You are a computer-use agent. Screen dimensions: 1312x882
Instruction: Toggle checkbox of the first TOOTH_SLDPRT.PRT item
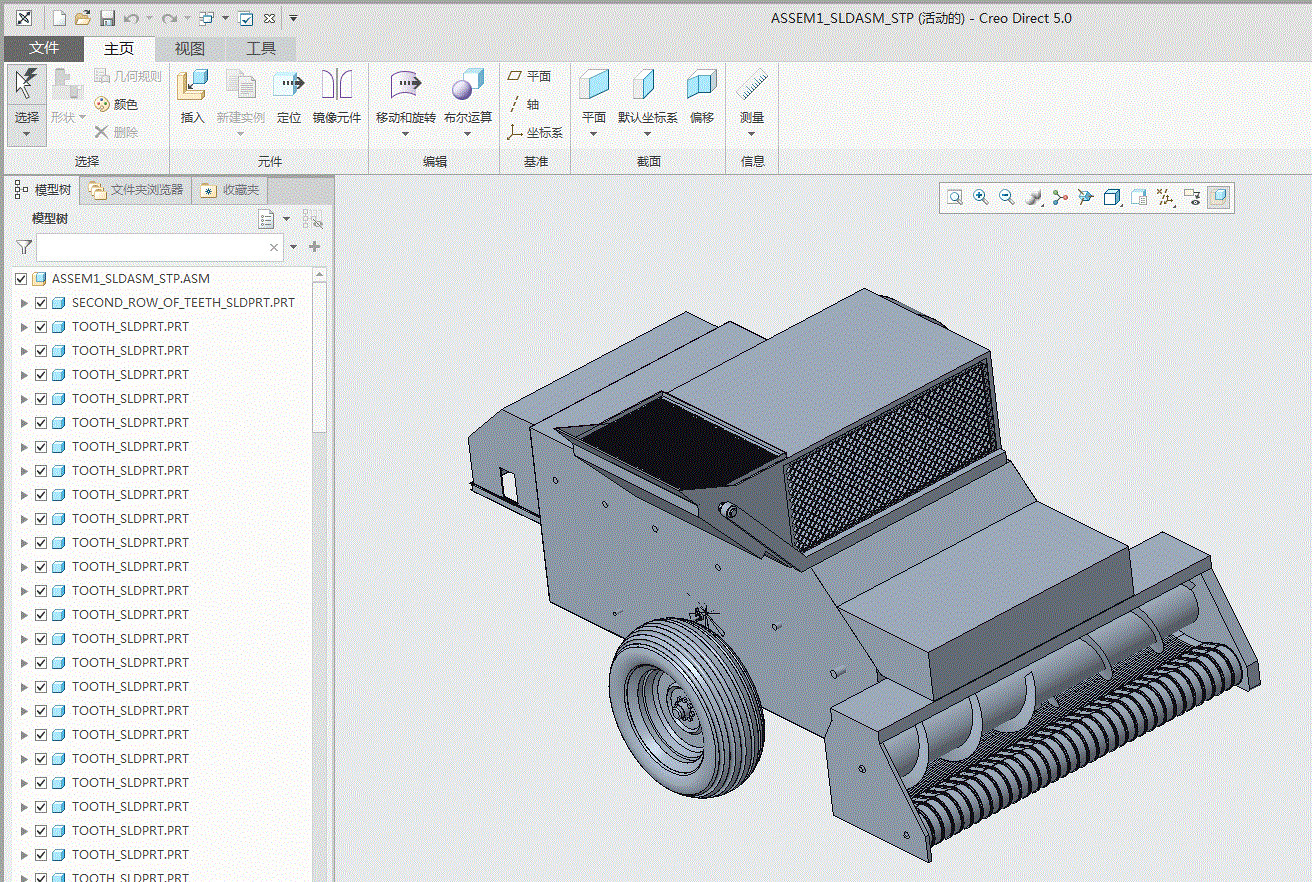(x=41, y=327)
